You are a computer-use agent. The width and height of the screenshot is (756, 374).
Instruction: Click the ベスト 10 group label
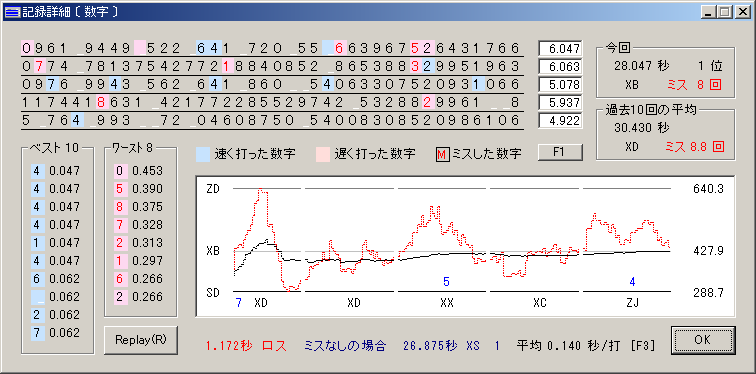(54, 147)
